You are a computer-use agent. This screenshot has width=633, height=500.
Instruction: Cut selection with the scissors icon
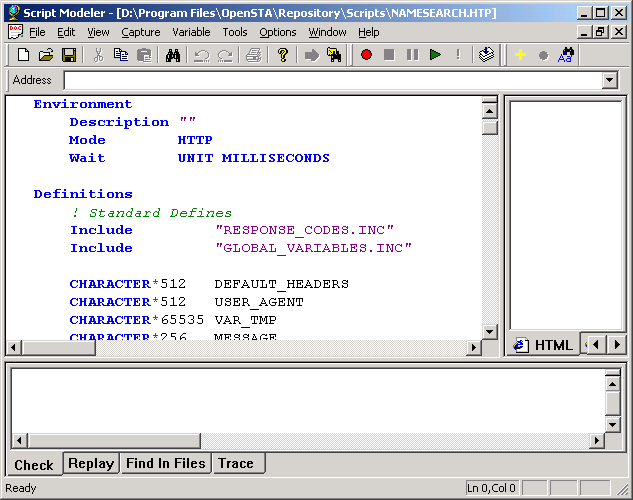[x=98, y=55]
